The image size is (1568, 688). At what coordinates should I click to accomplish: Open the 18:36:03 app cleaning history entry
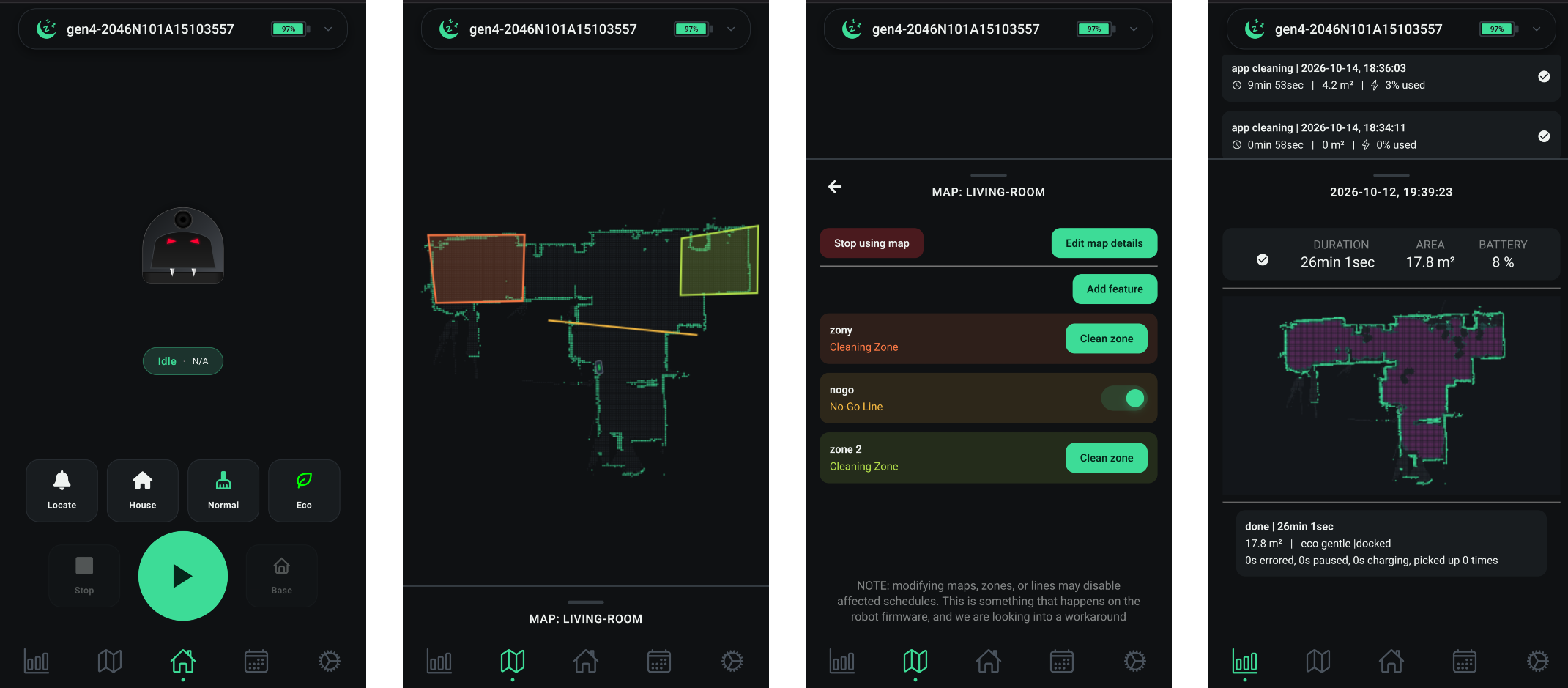(x=1391, y=77)
